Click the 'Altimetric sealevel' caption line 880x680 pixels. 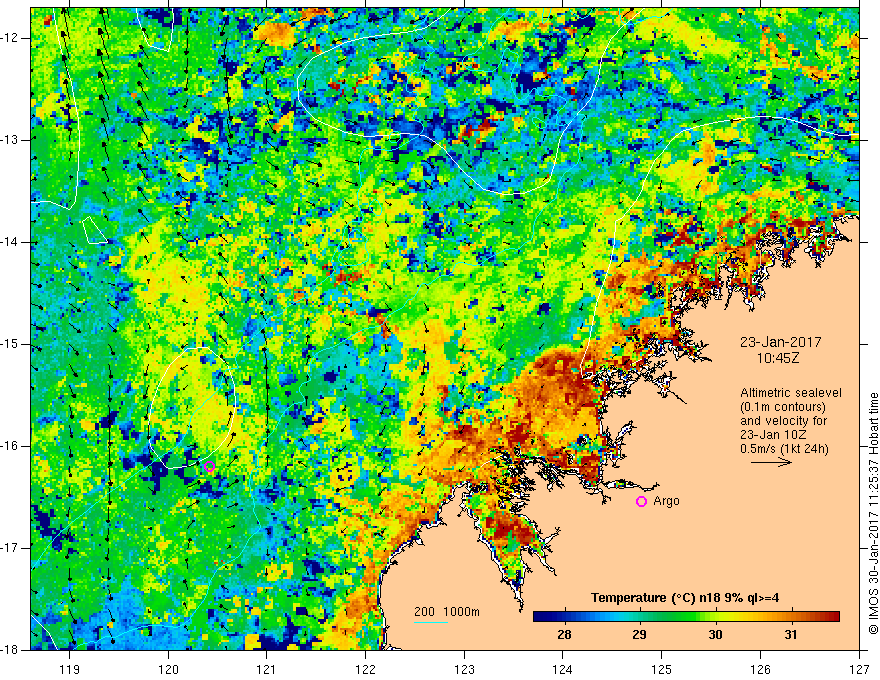[x=791, y=393]
